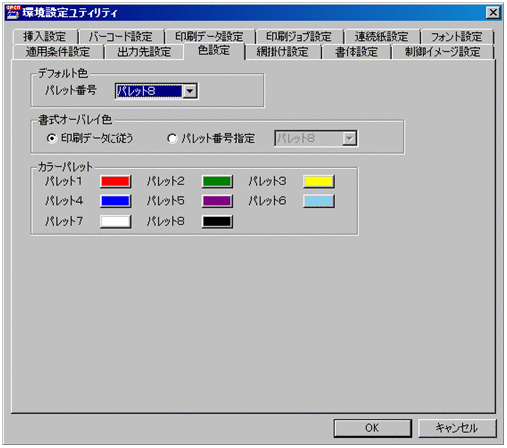
Task: Click the パレット7 label text
Action: pyautogui.click(x=64, y=221)
